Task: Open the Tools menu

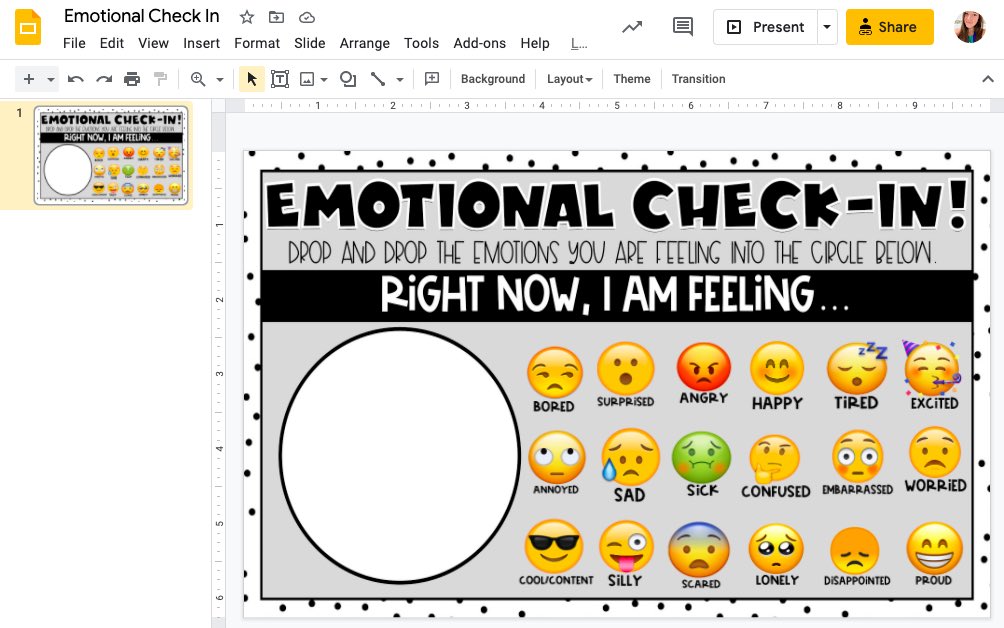Action: [421, 43]
